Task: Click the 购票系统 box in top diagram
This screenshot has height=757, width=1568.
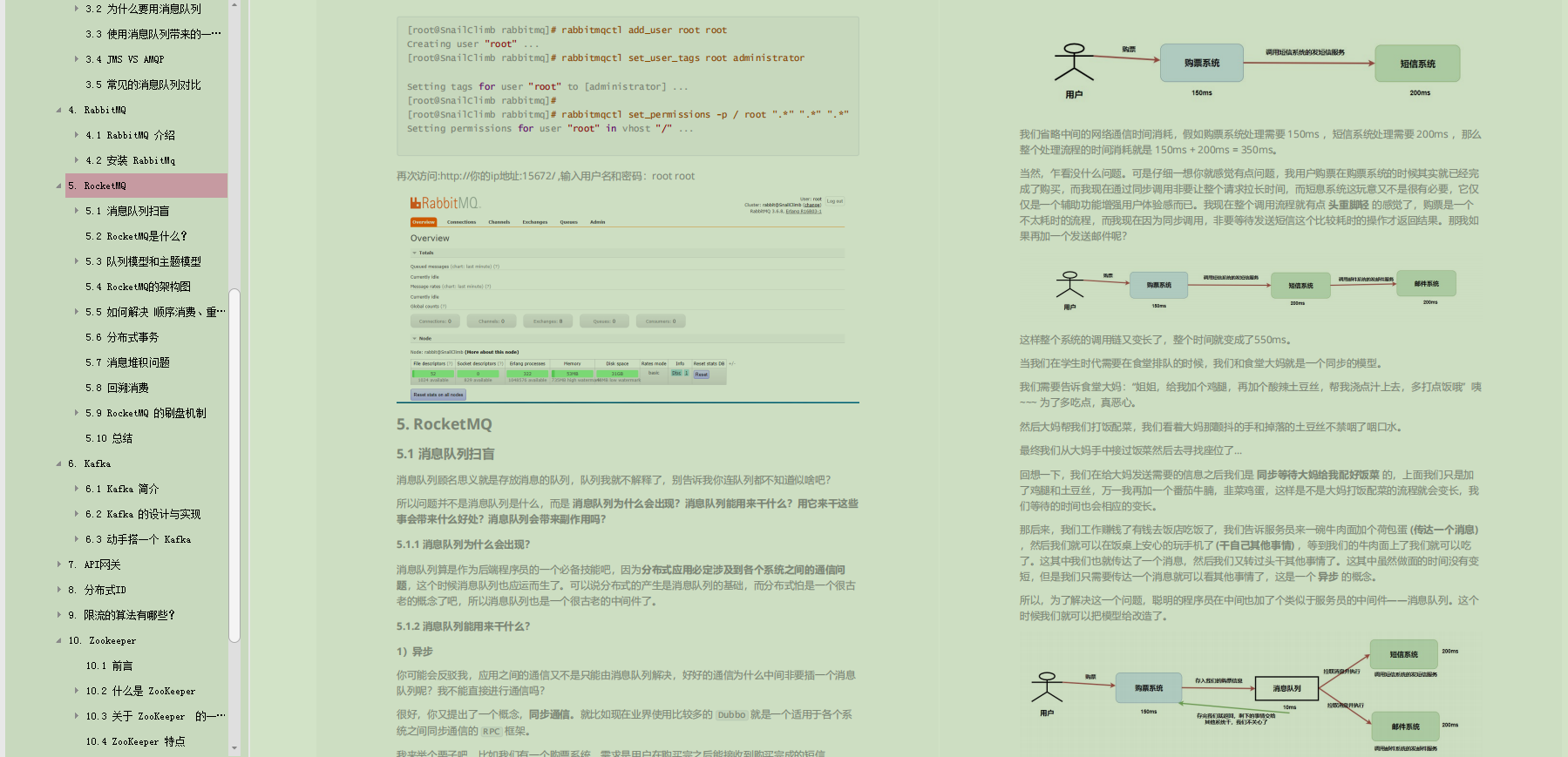Action: tap(1202, 64)
